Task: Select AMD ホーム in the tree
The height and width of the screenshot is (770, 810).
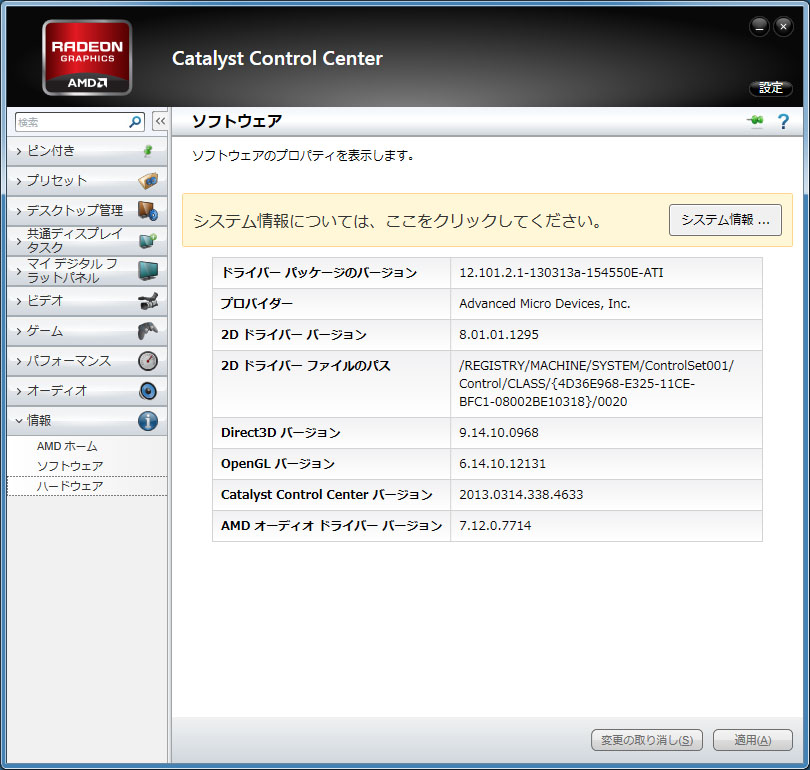Action: (67, 446)
